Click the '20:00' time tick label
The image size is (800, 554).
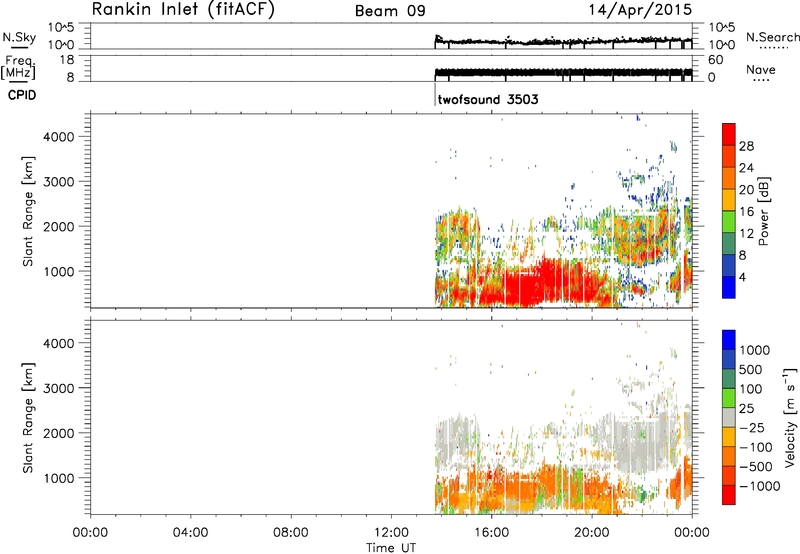point(591,533)
